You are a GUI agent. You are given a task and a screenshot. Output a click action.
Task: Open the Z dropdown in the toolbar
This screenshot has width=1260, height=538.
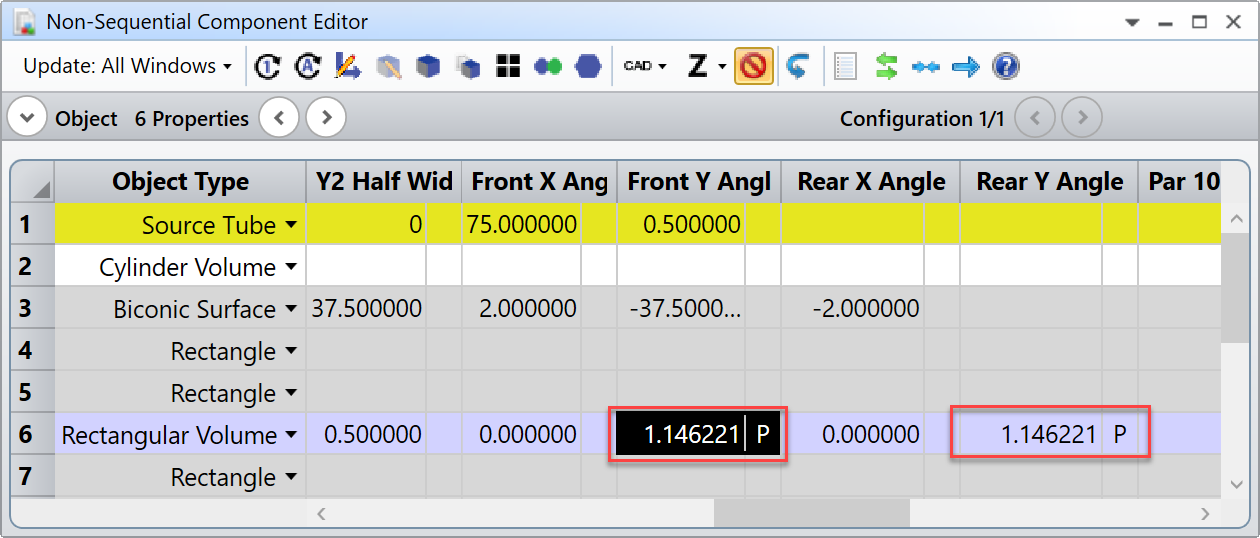tap(706, 67)
